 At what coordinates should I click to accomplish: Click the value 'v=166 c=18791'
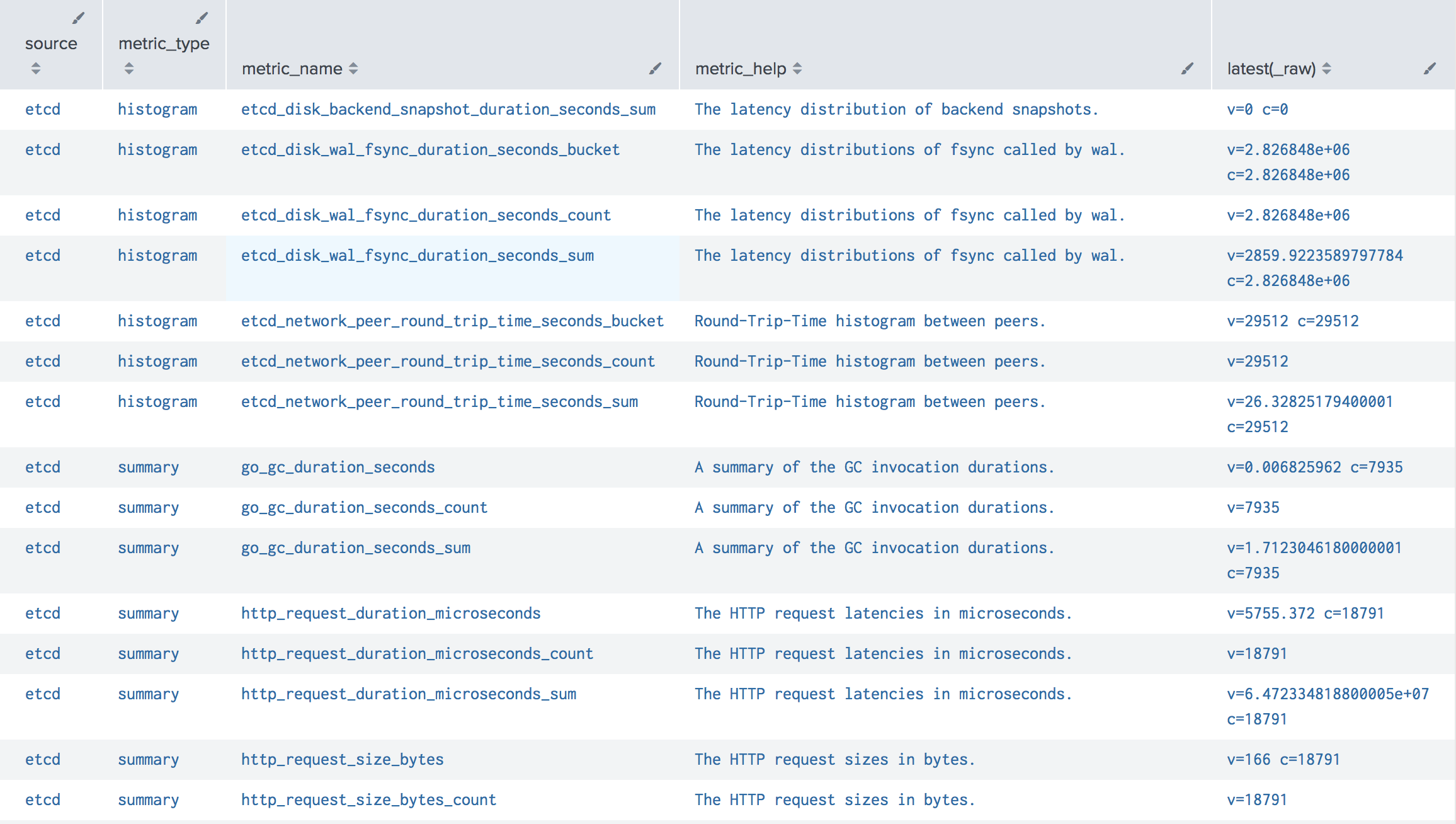[1283, 760]
